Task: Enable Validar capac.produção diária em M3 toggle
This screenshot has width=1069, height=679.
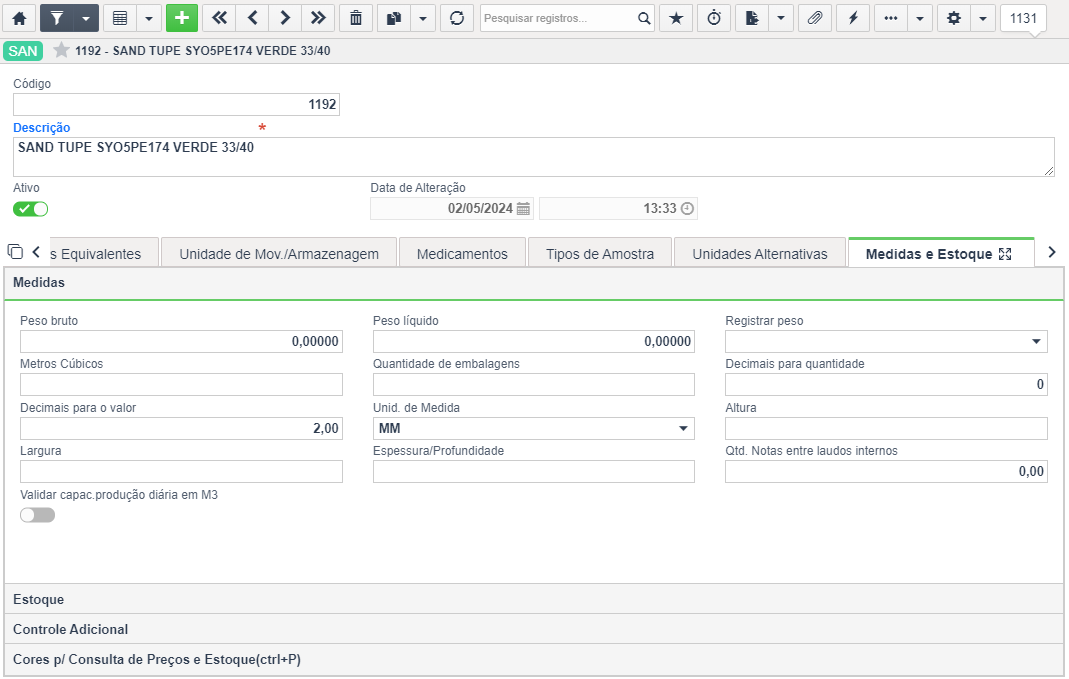Action: click(37, 515)
